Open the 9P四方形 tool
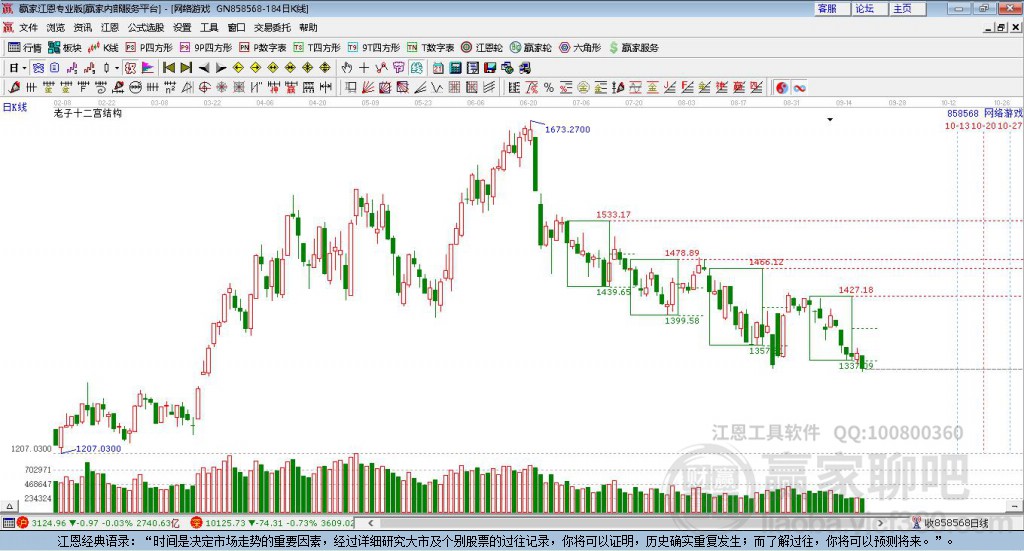The height and width of the screenshot is (551, 1024). [x=206, y=48]
